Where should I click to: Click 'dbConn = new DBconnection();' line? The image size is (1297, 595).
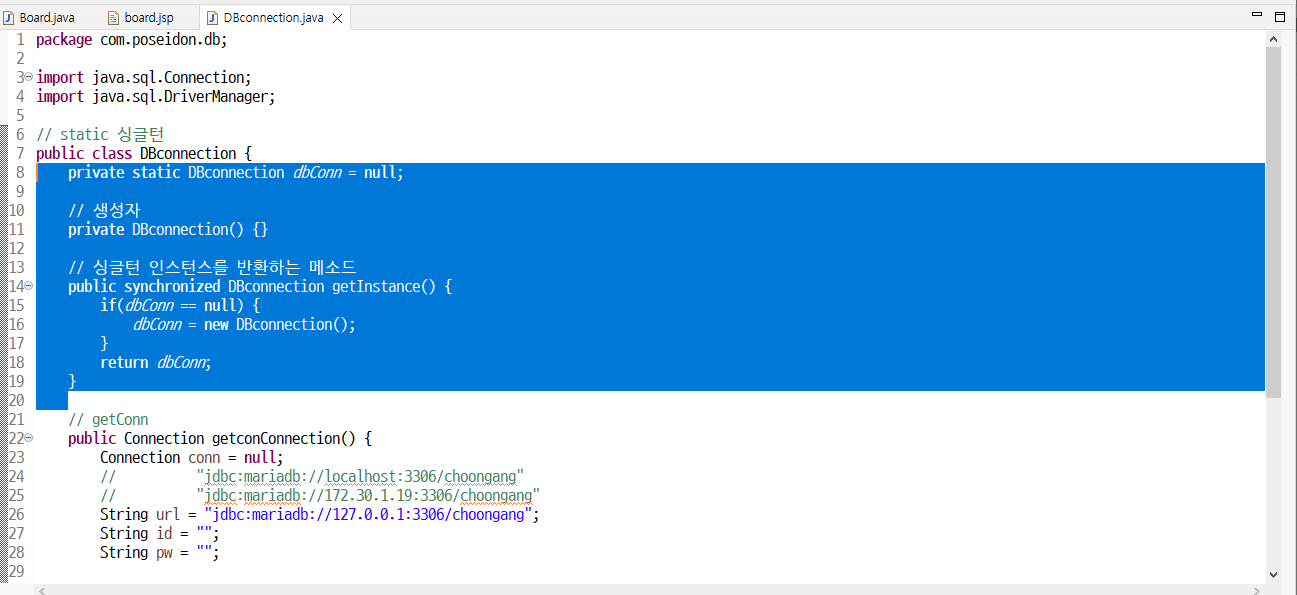[244, 325]
